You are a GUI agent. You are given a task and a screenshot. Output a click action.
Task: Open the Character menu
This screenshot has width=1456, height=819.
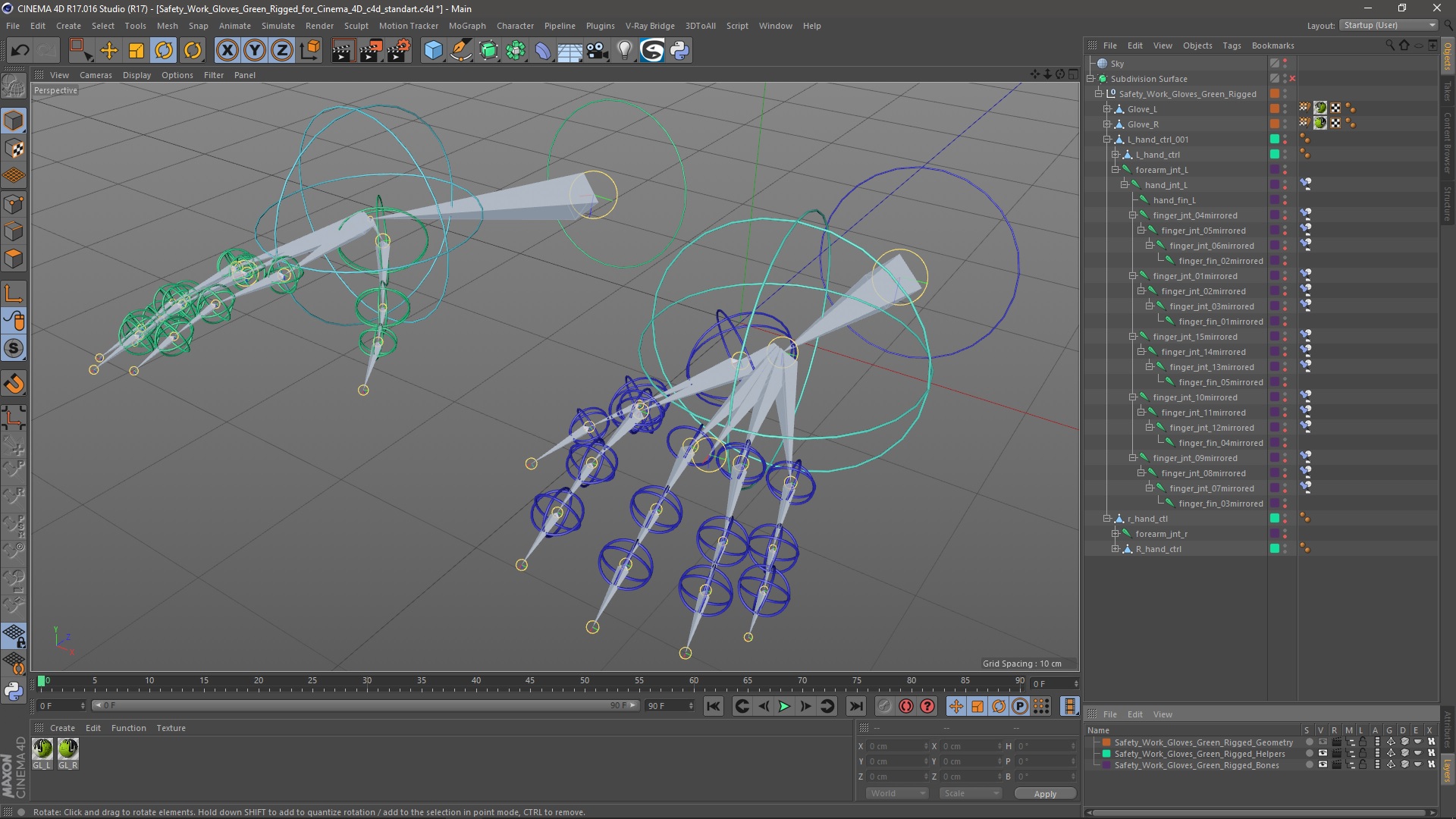click(515, 26)
